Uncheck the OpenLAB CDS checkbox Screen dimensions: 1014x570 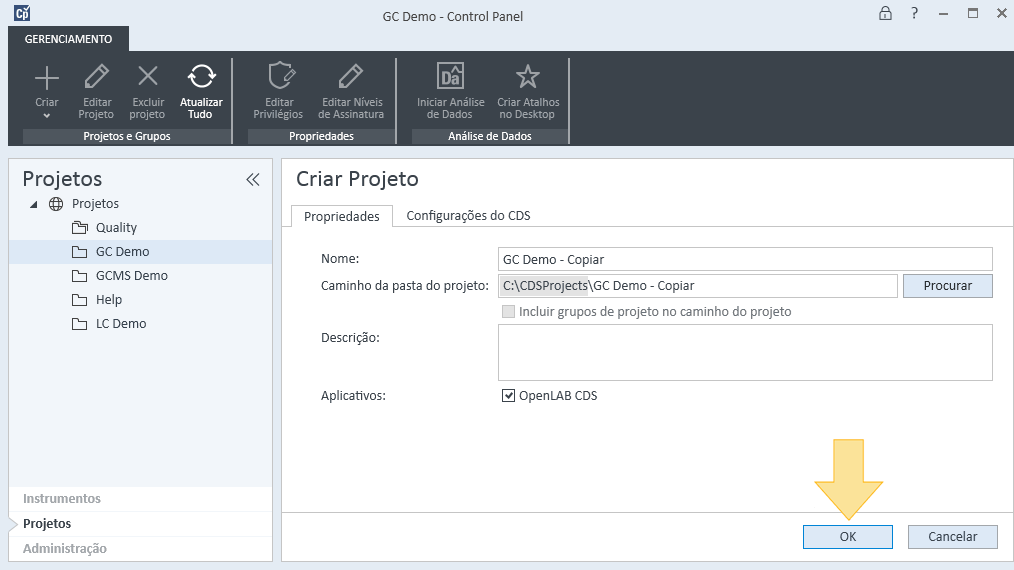coord(508,395)
